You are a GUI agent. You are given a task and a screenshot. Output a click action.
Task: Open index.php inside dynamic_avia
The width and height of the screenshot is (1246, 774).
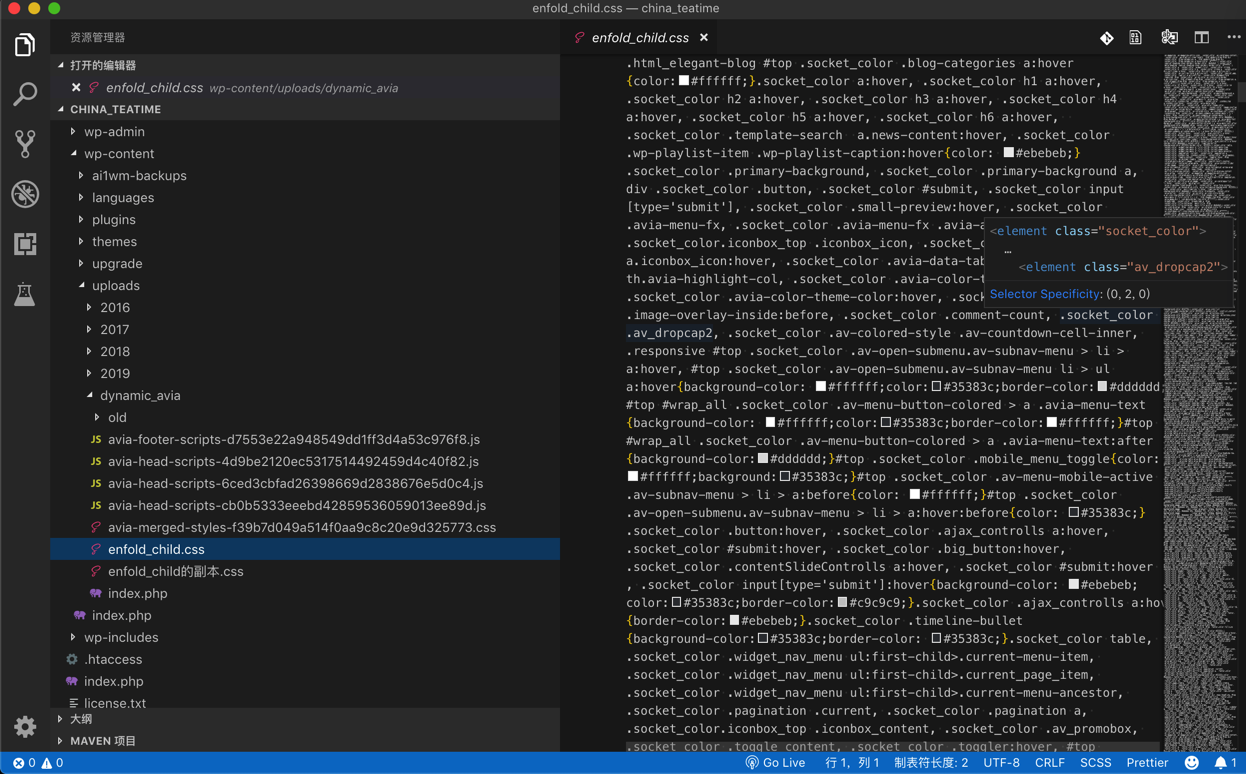click(305, 594)
